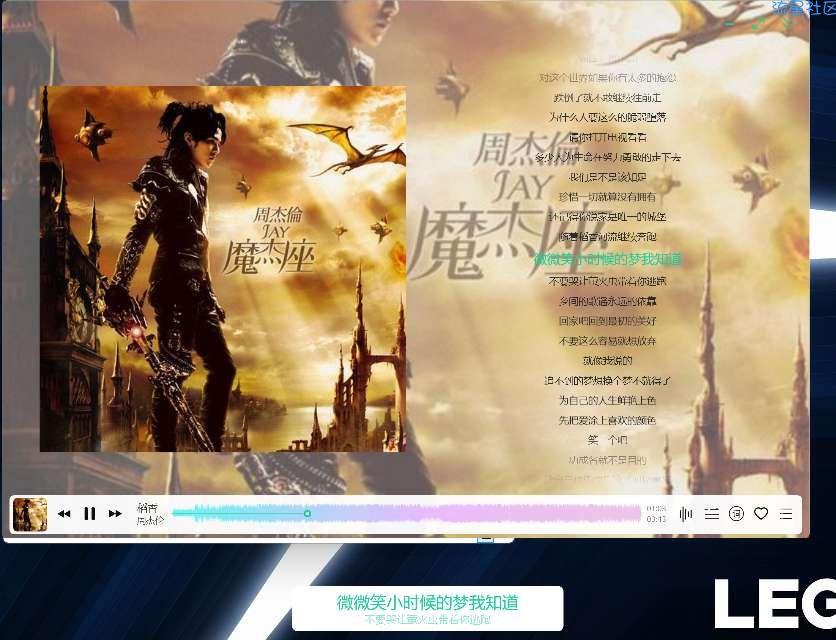Viewport: 836px width, 640px height.
Task: Select lyric line 珍惜一切就算没有拥有
Action: pyautogui.click(x=607, y=197)
